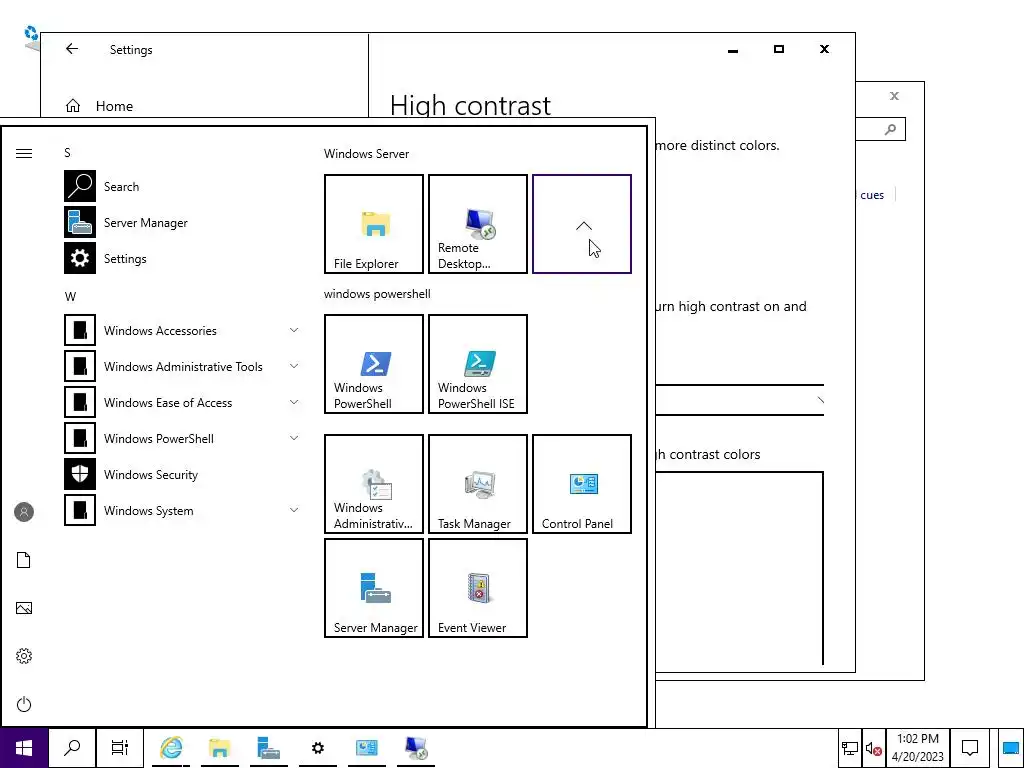Open the clock showing 1:02 PM
The width and height of the screenshot is (1024, 768).
pos(918,748)
